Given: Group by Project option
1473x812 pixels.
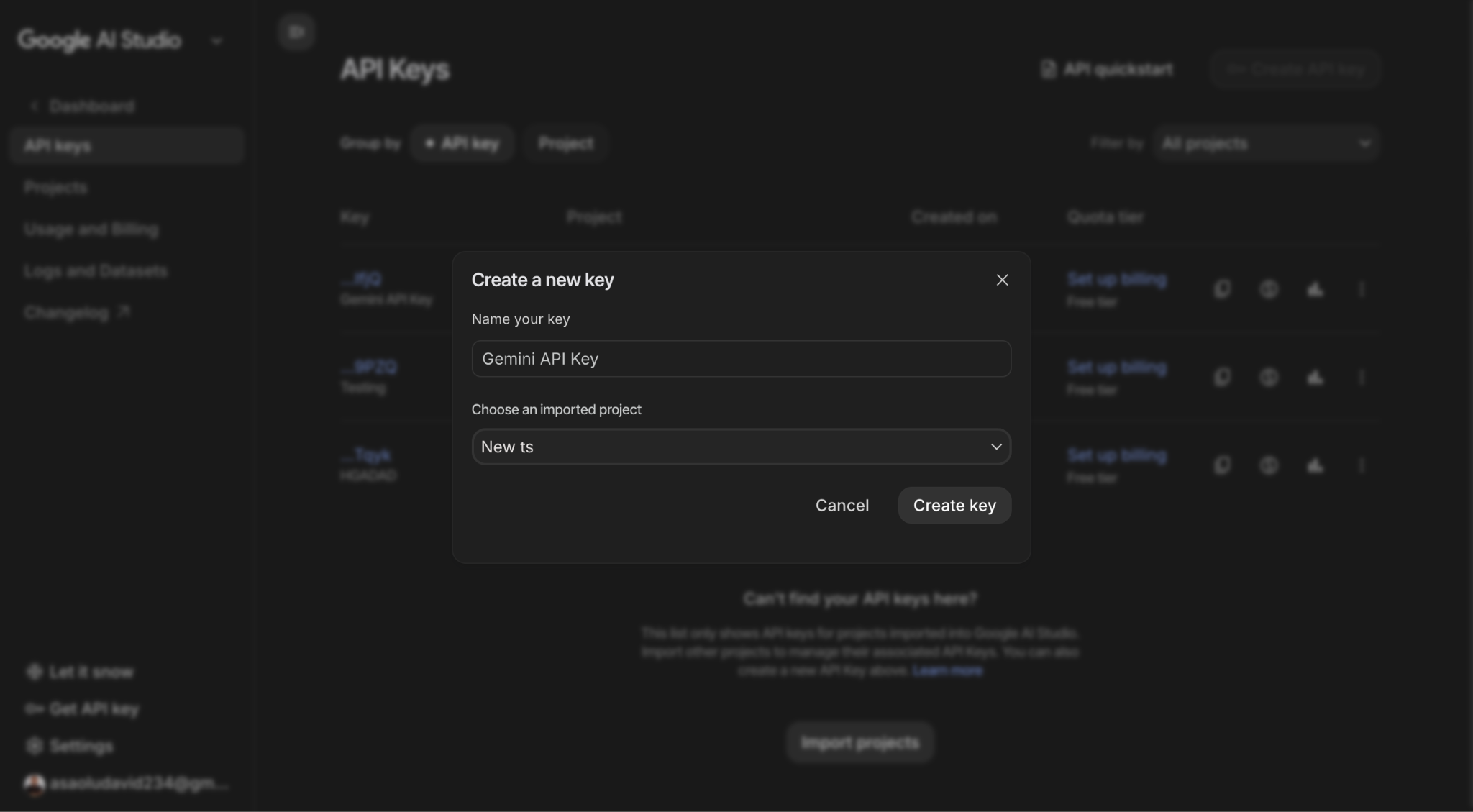Looking at the screenshot, I should pyautogui.click(x=566, y=143).
